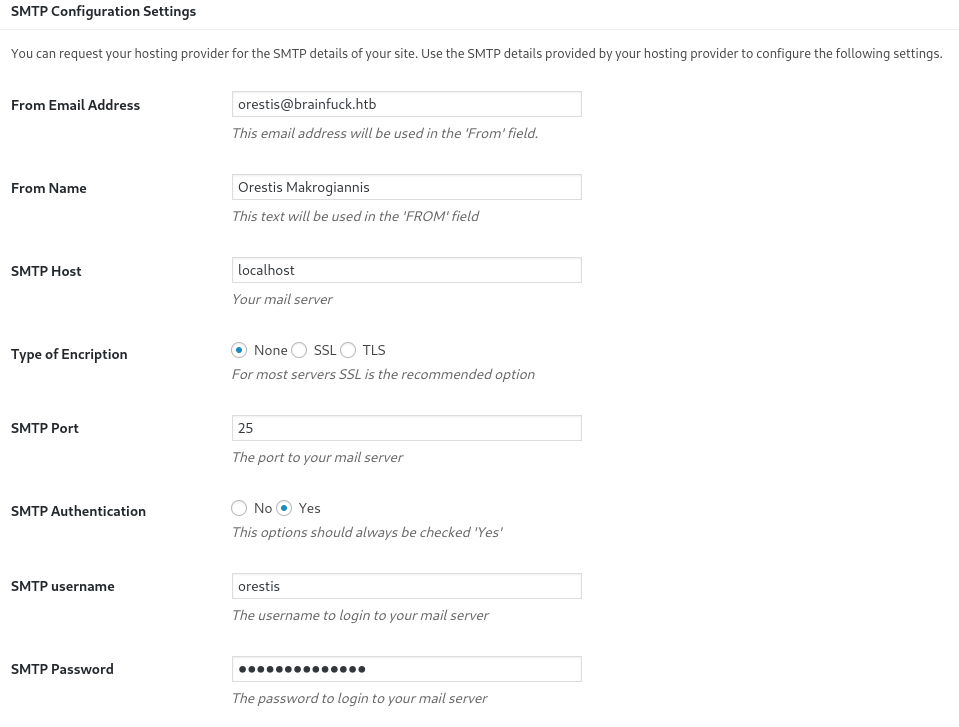Set SMTP Authentication to No
This screenshot has height=727, width=959.
(239, 508)
